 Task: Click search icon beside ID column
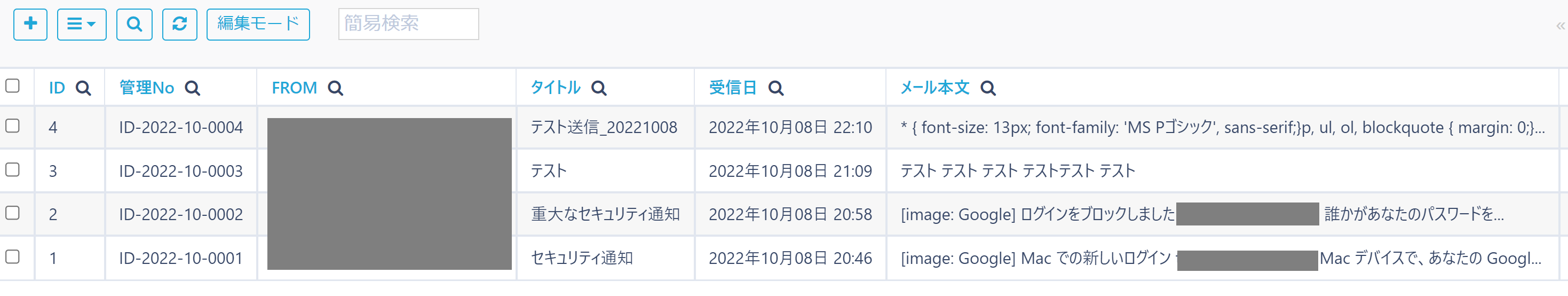coord(83,88)
